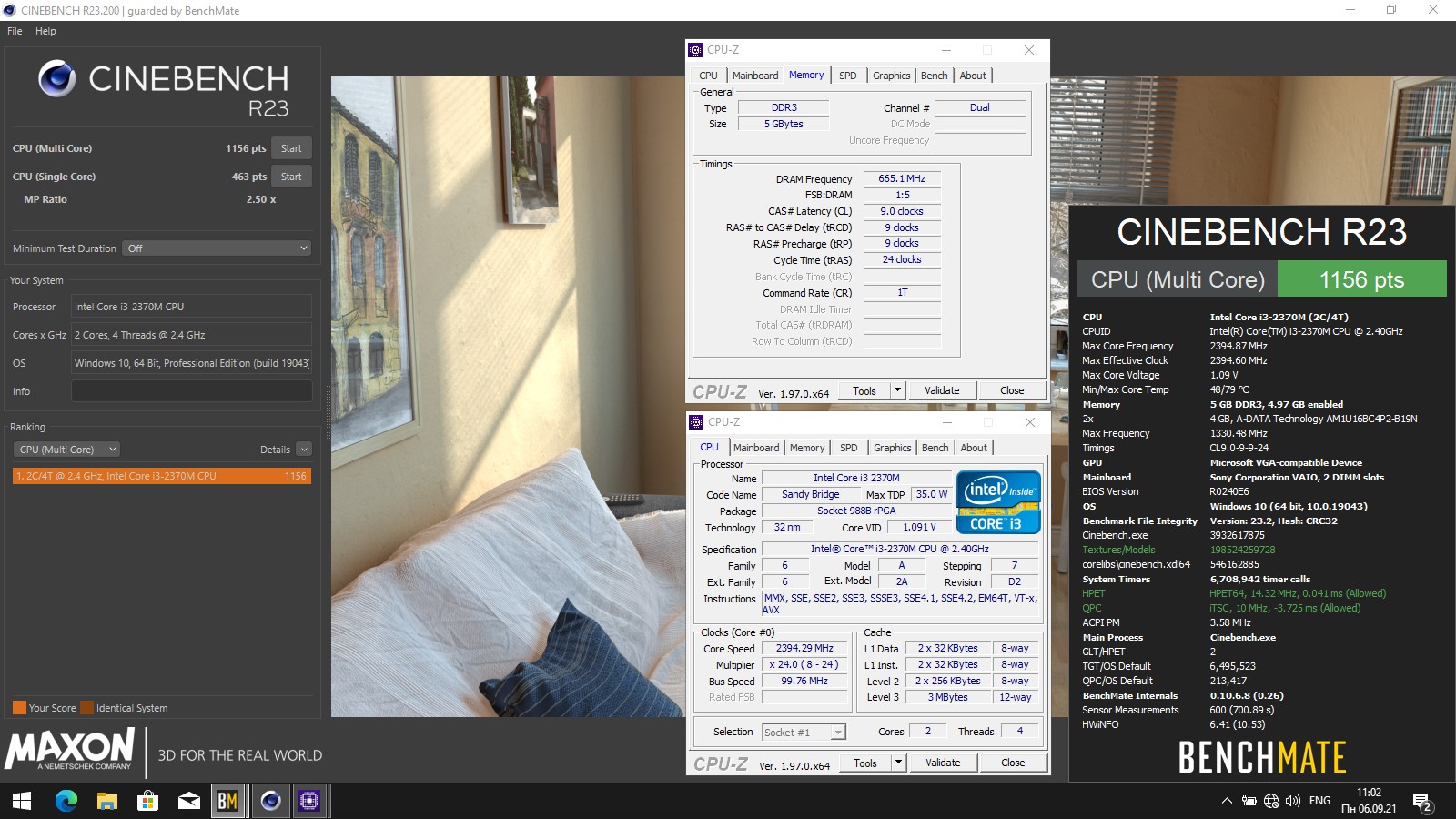Select the i3-2370M ranking result row

[x=162, y=476]
